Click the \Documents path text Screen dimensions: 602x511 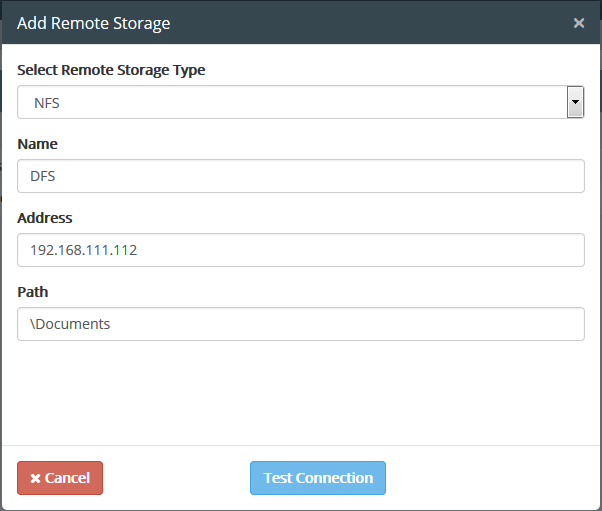[70, 324]
